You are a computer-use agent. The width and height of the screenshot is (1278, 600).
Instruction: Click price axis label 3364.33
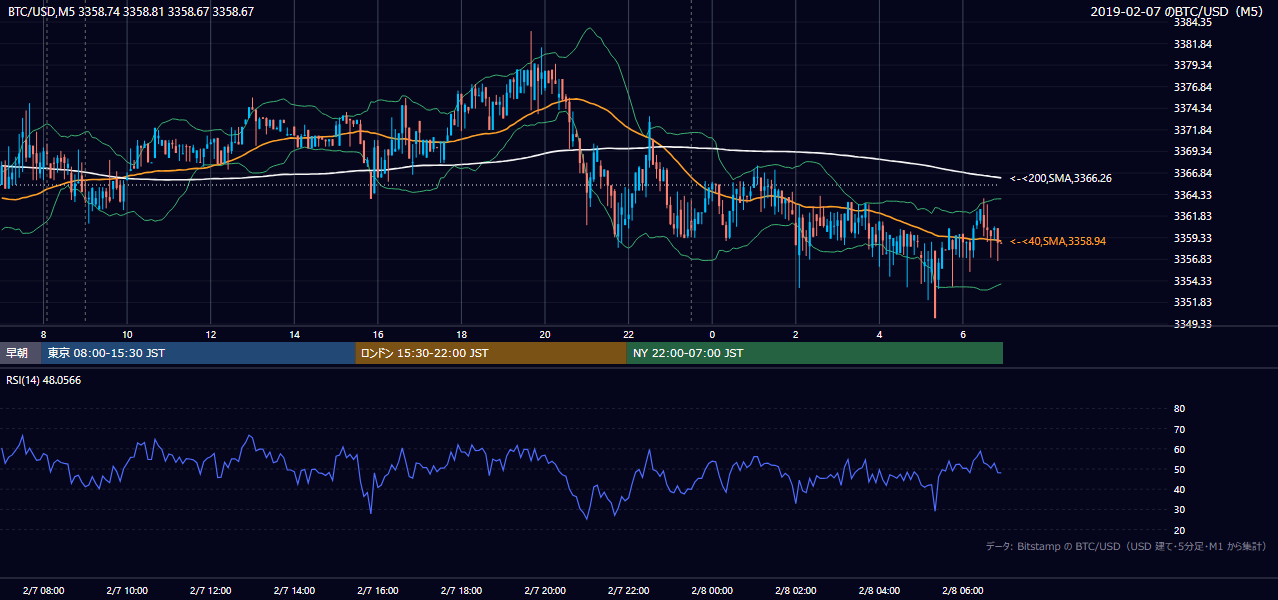1193,195
